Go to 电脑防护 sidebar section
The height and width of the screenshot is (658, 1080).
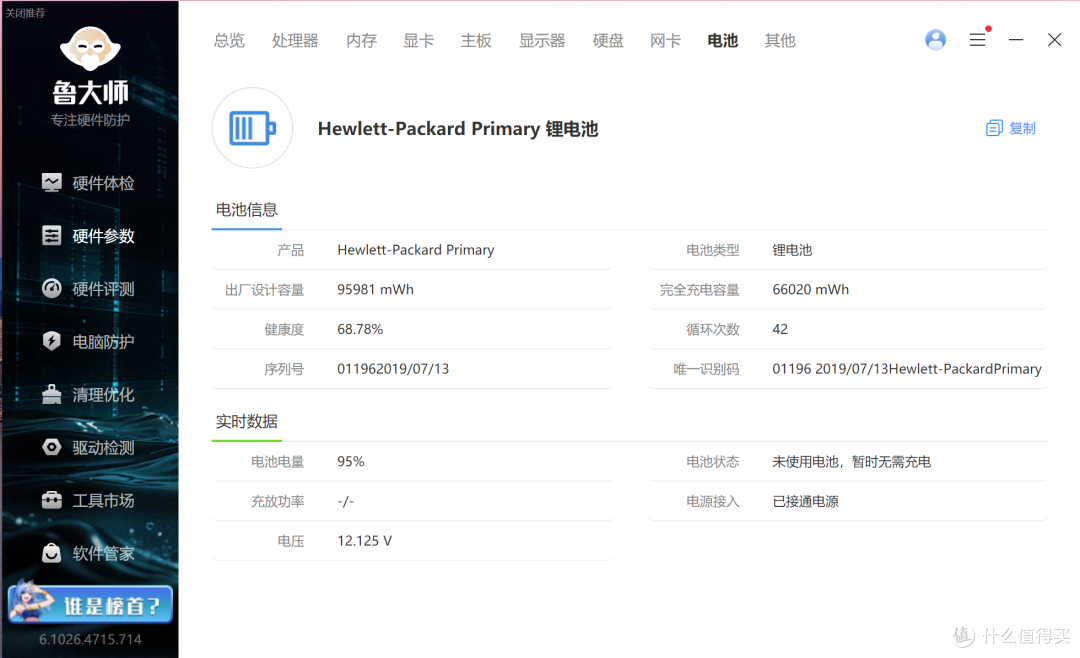coord(88,342)
